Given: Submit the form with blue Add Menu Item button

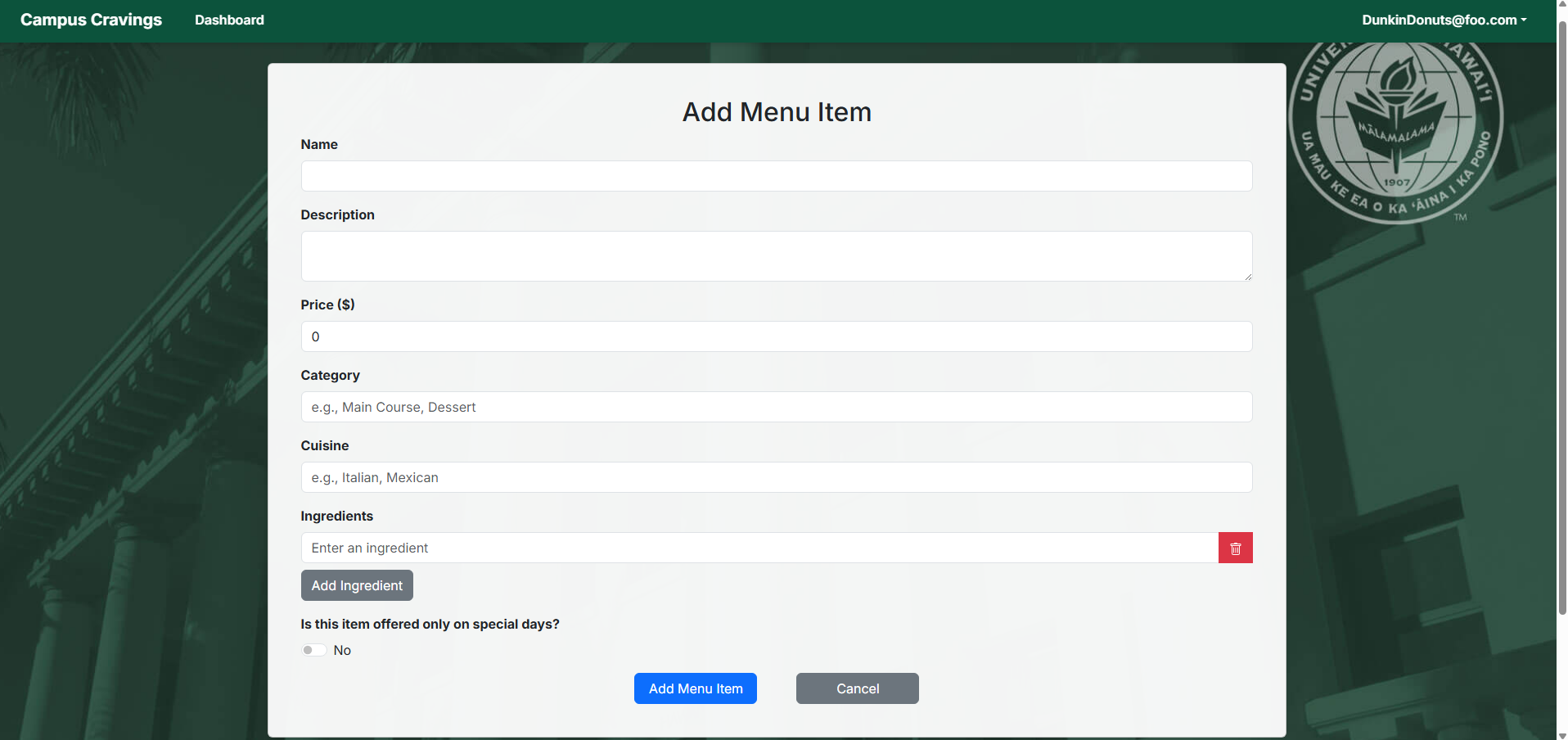Looking at the screenshot, I should [695, 688].
